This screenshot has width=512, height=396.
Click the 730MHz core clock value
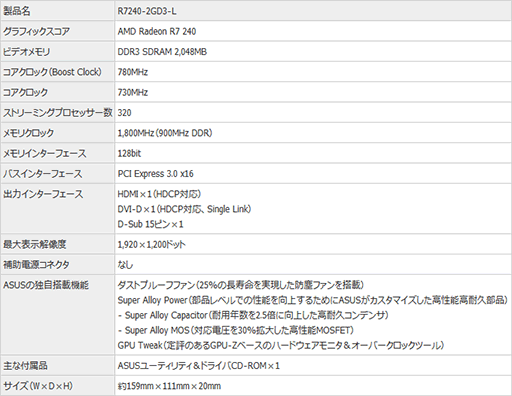click(133, 93)
